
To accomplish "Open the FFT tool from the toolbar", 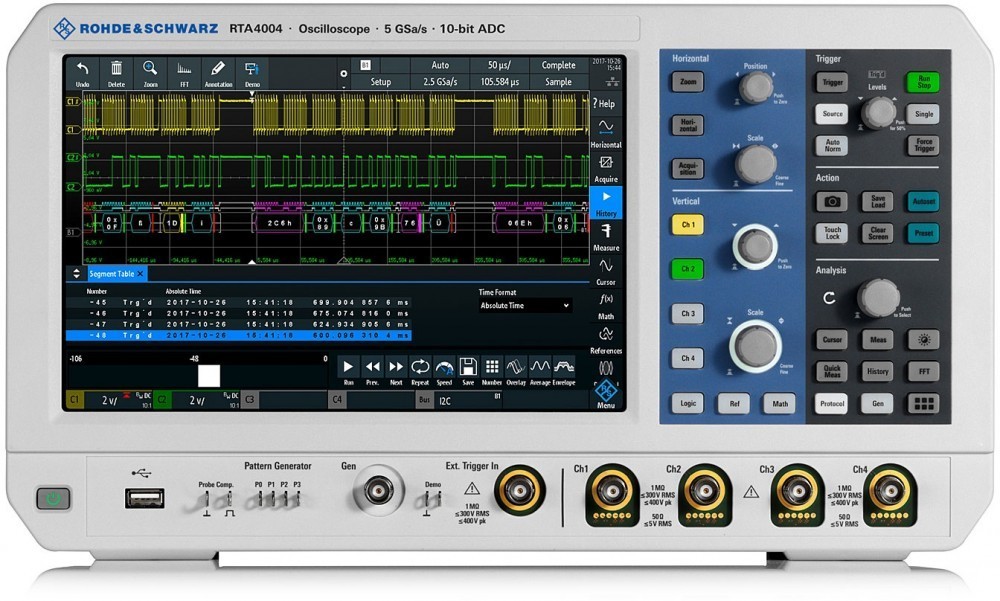I will (x=184, y=74).
